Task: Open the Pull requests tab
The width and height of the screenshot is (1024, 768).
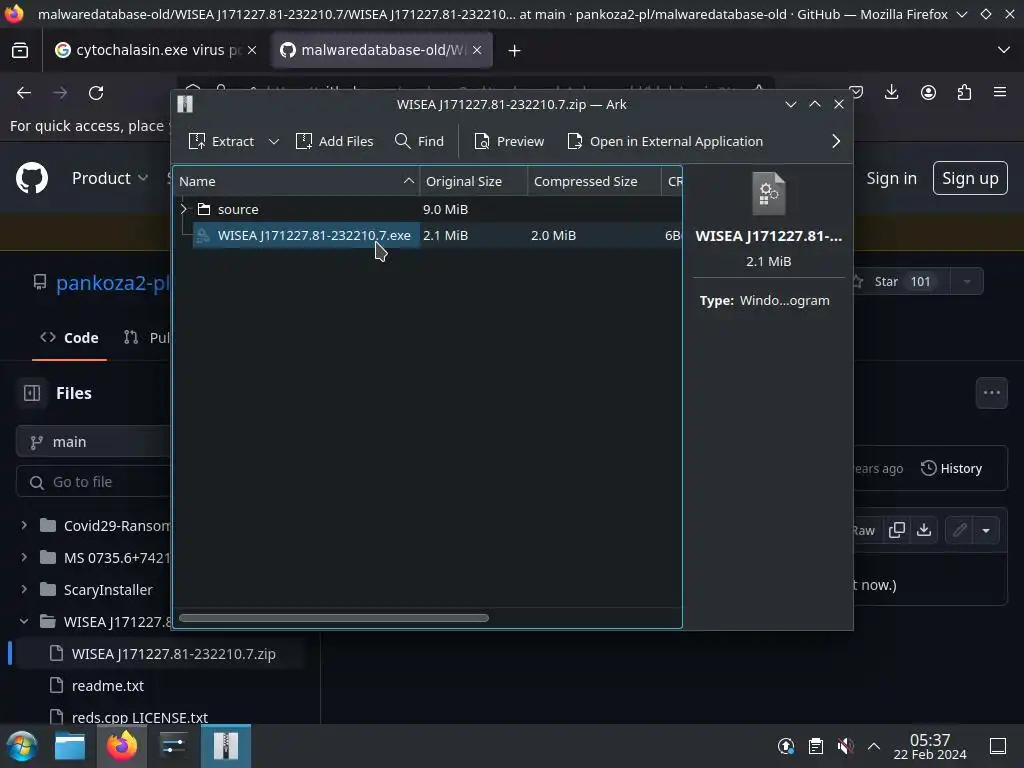Action: [147, 338]
